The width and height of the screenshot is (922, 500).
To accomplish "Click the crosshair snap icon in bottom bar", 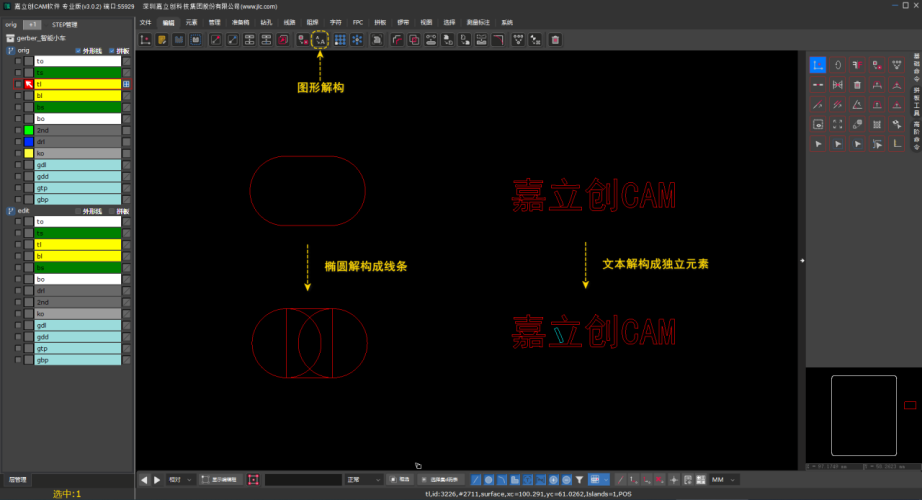I will click(x=674, y=480).
